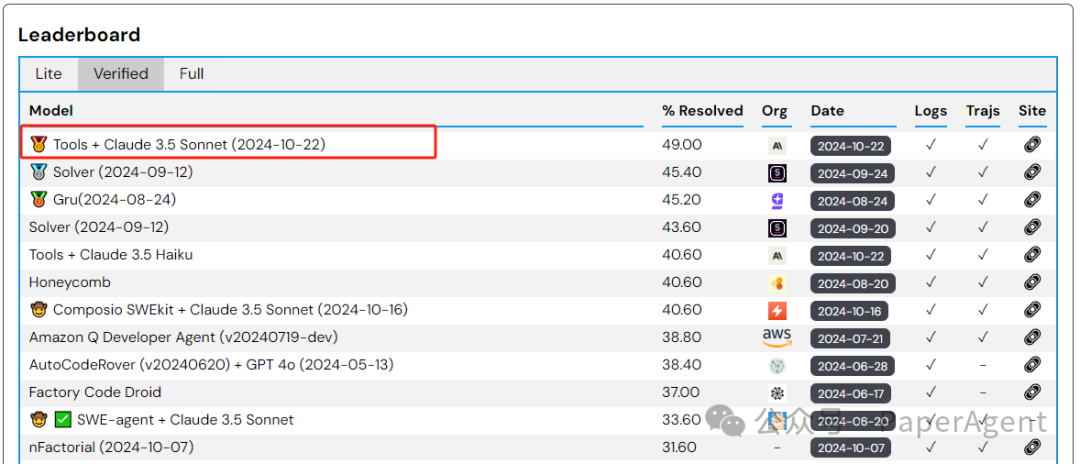The height and width of the screenshot is (464, 1080).
Task: Click the 49.00 resolved score
Action: coord(682,145)
